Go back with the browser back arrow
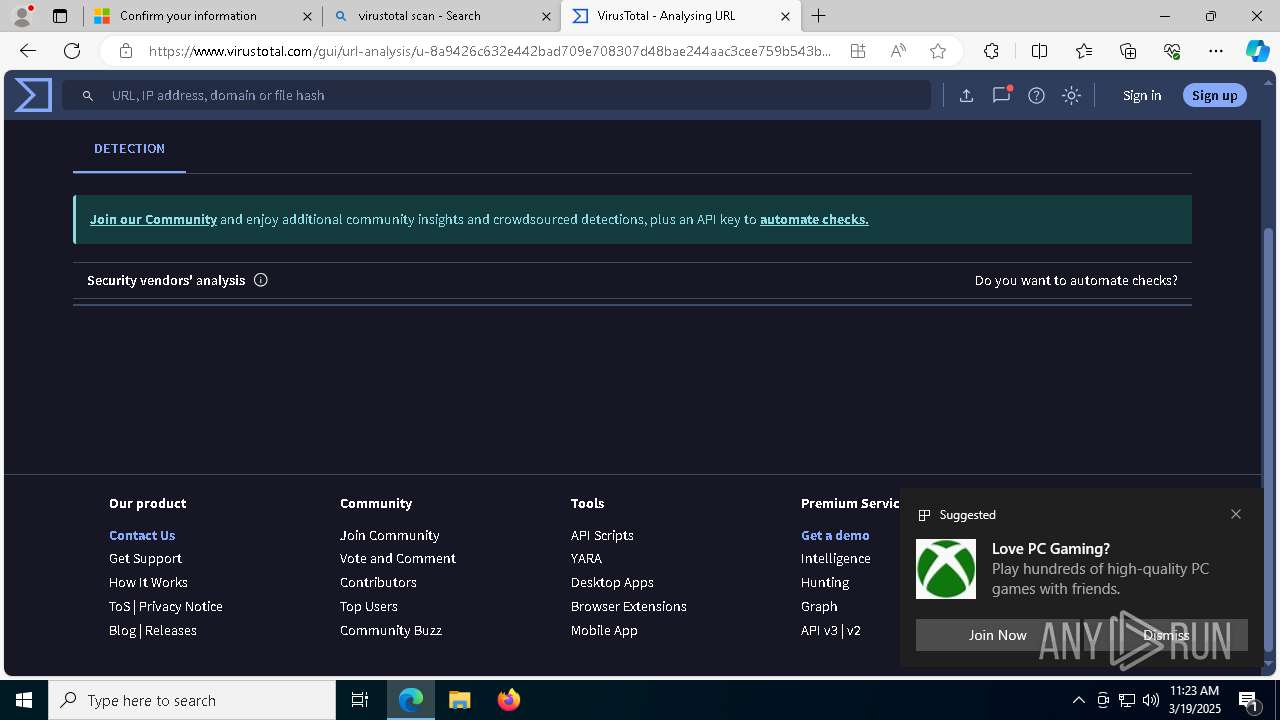This screenshot has height=720, width=1280. click(x=28, y=51)
